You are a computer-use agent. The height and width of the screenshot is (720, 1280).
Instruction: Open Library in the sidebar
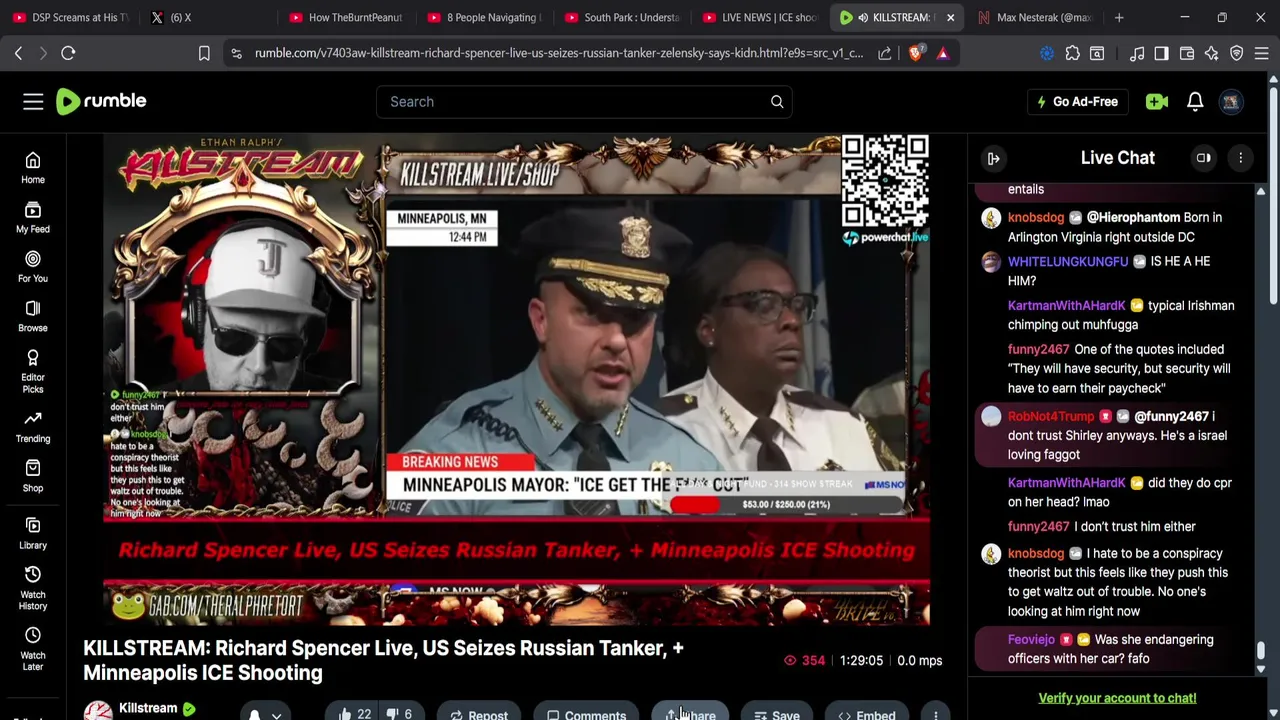click(33, 534)
